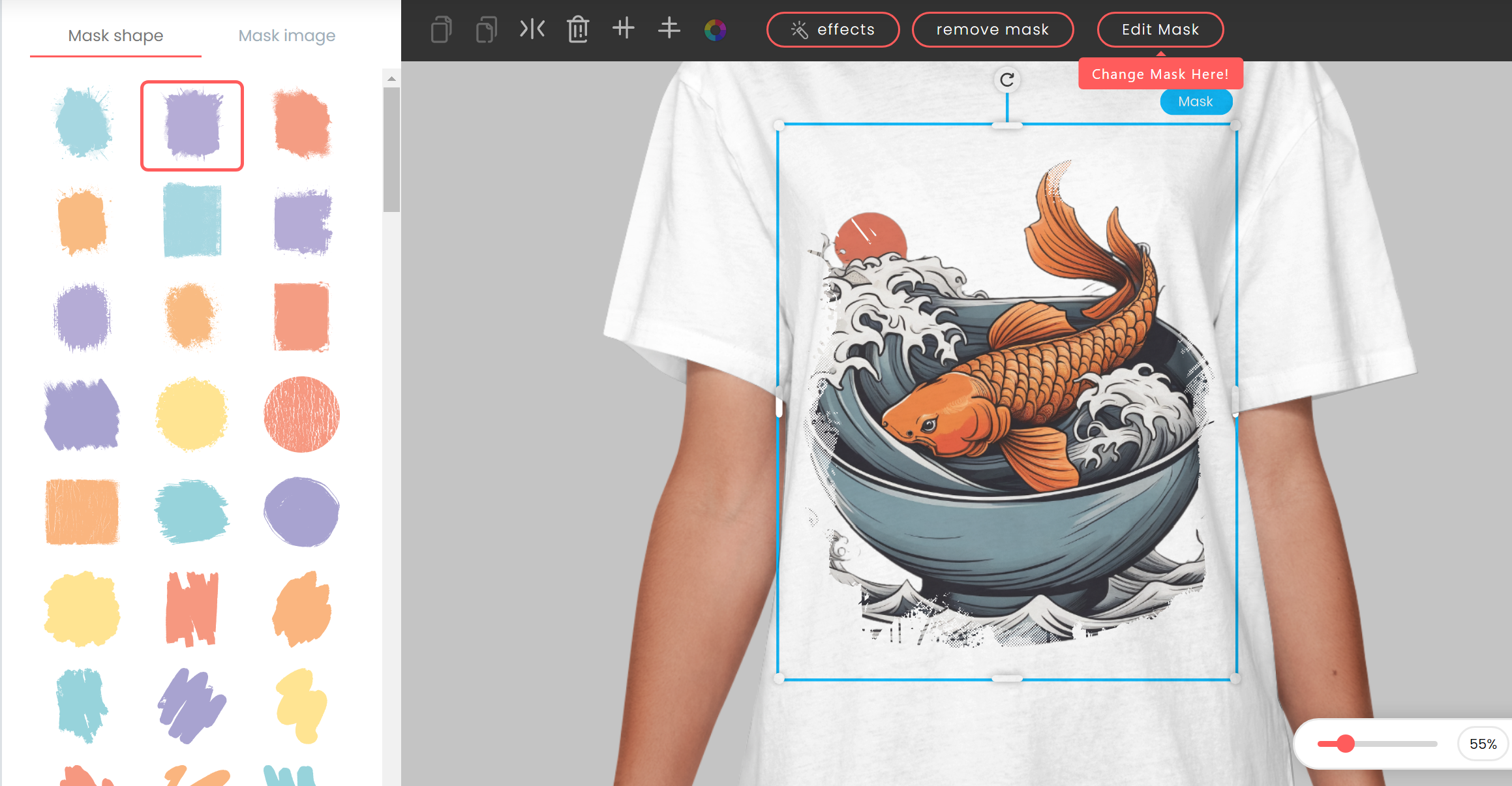Image resolution: width=1512 pixels, height=786 pixels.
Task: Delete the selected element with the trash icon
Action: coord(578,29)
